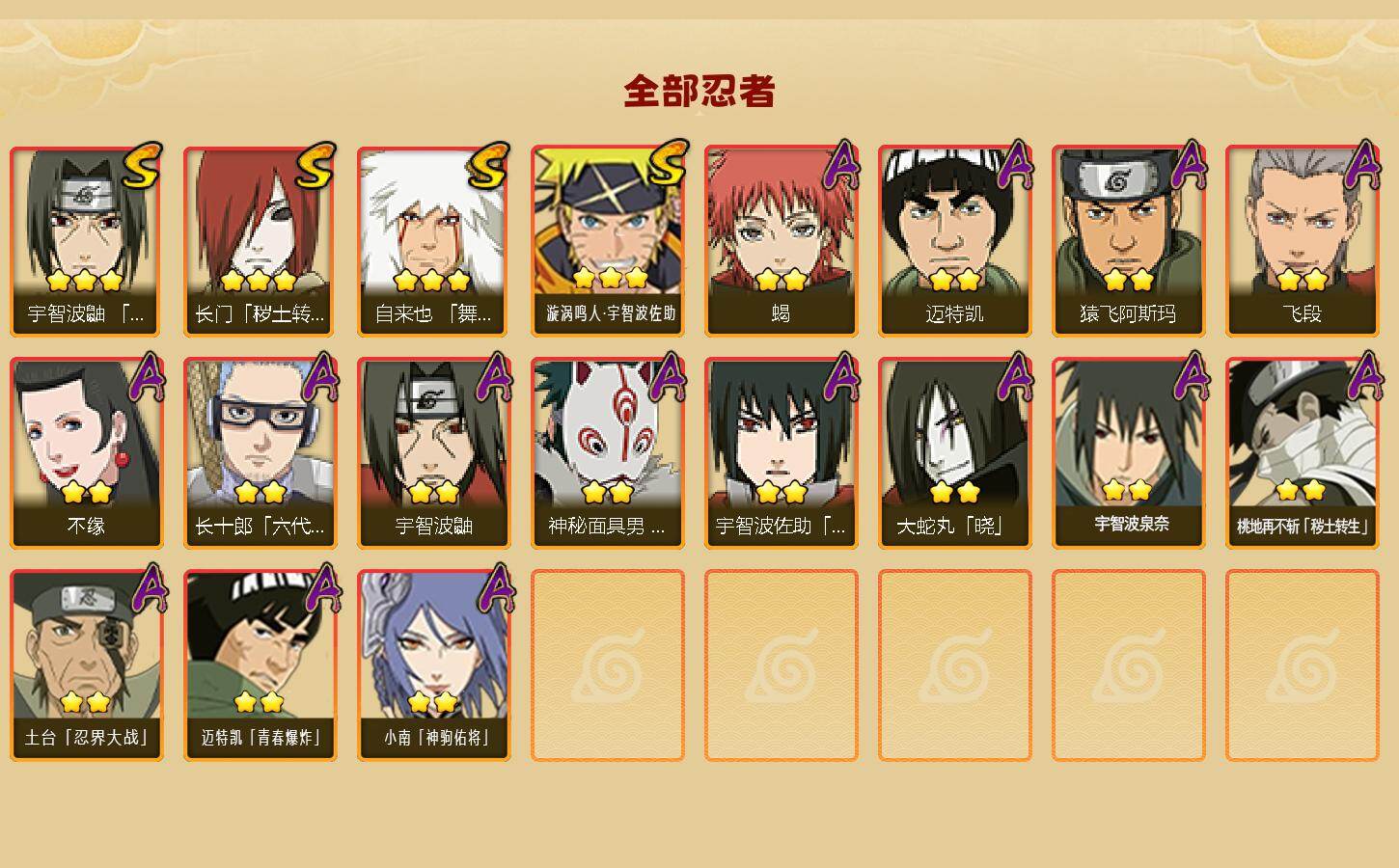This screenshot has height=868, width=1399.
Task: Click the first empty ninja slot
Action: [608, 665]
